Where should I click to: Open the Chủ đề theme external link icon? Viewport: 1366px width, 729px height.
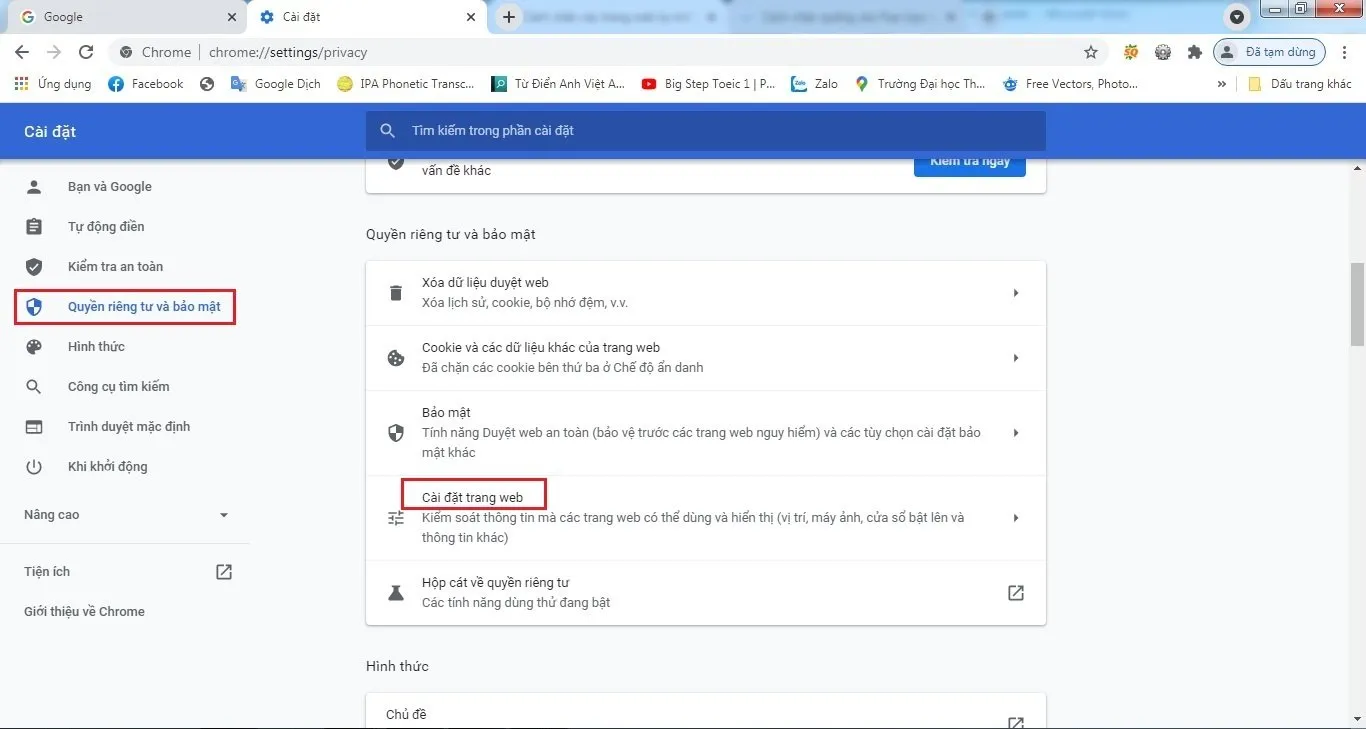1016,722
